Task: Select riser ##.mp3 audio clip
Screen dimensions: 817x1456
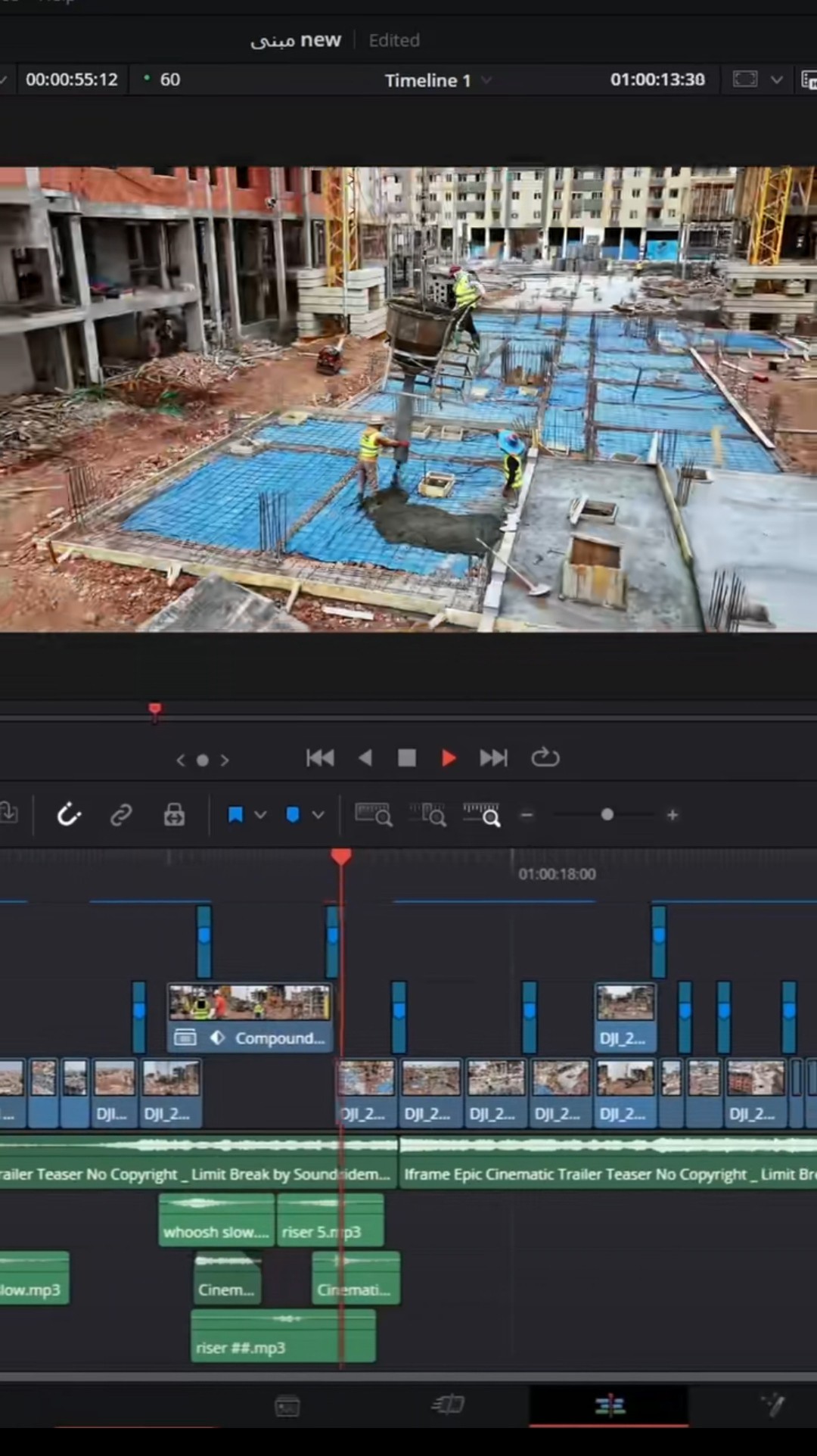Action: click(x=283, y=1336)
